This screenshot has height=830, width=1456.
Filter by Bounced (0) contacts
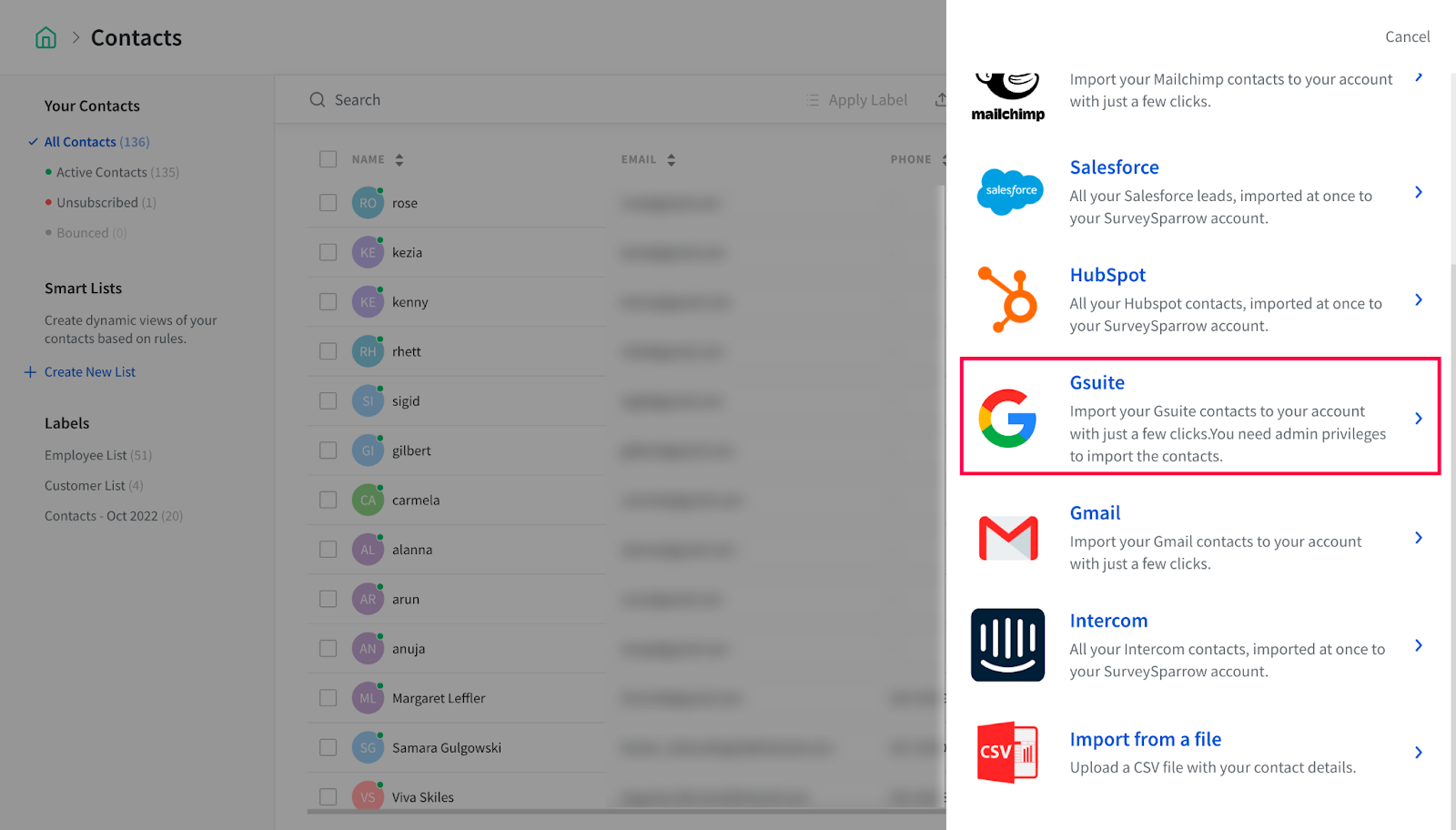tap(92, 233)
